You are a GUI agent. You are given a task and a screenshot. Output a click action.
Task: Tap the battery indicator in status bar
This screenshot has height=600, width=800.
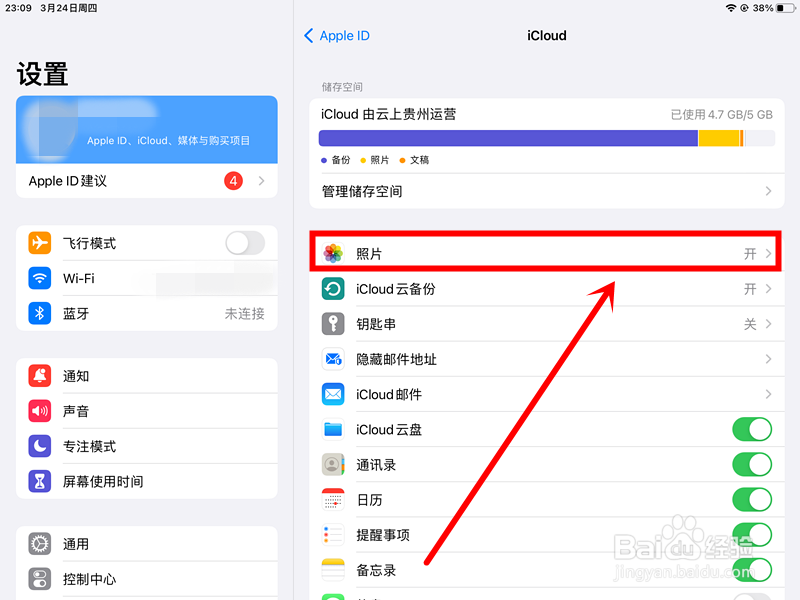[785, 8]
